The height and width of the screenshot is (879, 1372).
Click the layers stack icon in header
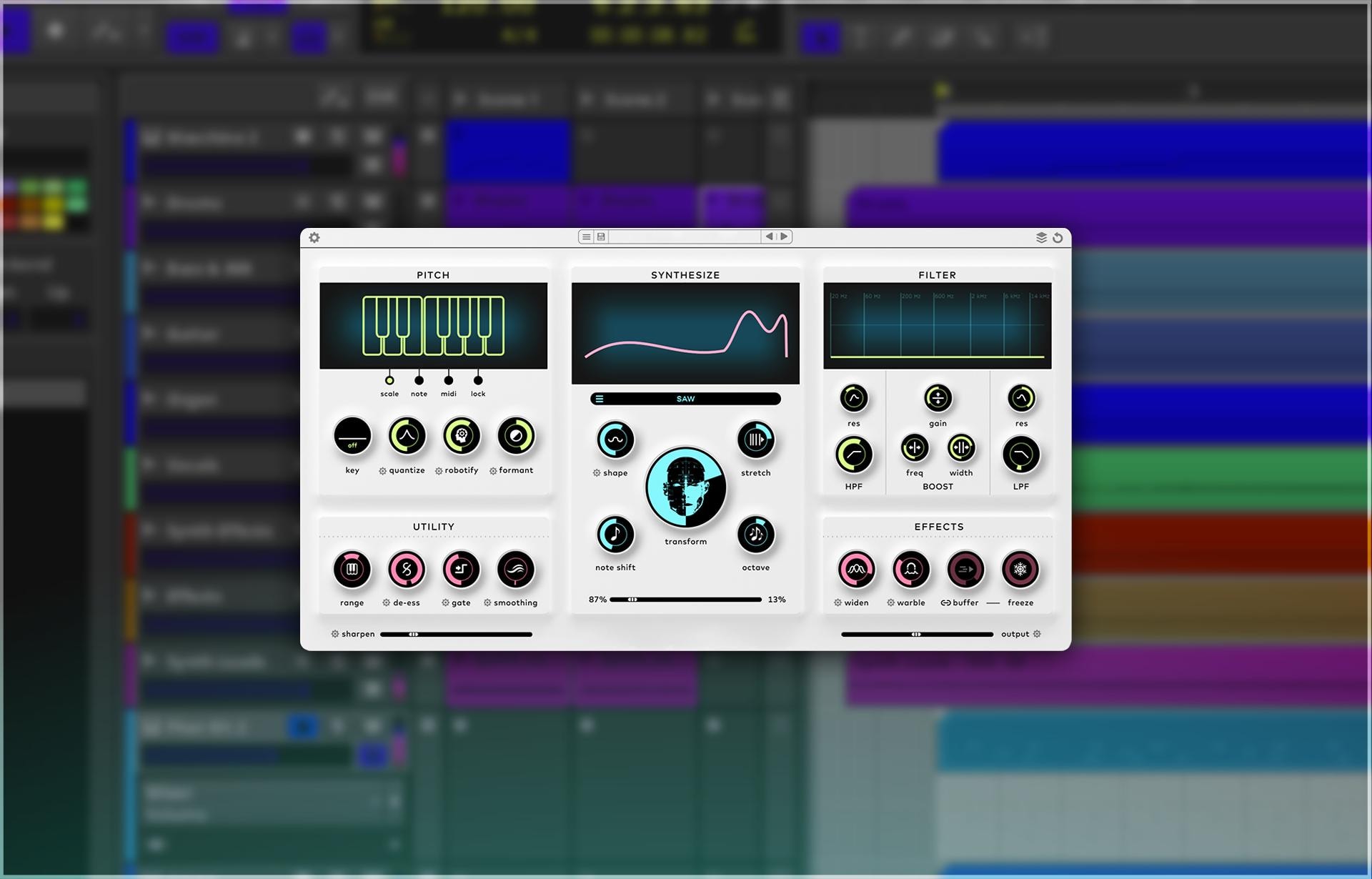(1041, 237)
